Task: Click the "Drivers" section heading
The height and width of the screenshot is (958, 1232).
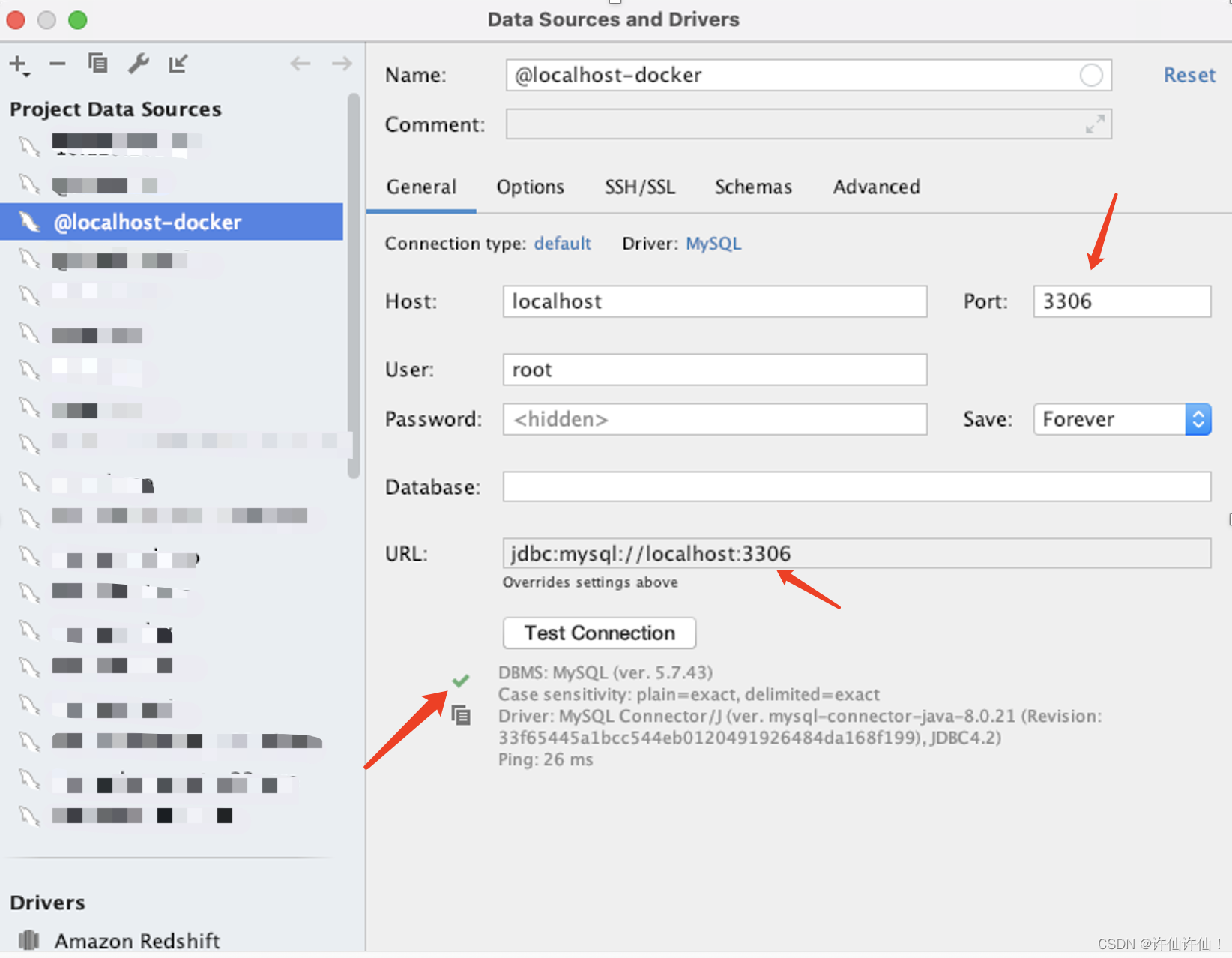Action: [x=47, y=903]
